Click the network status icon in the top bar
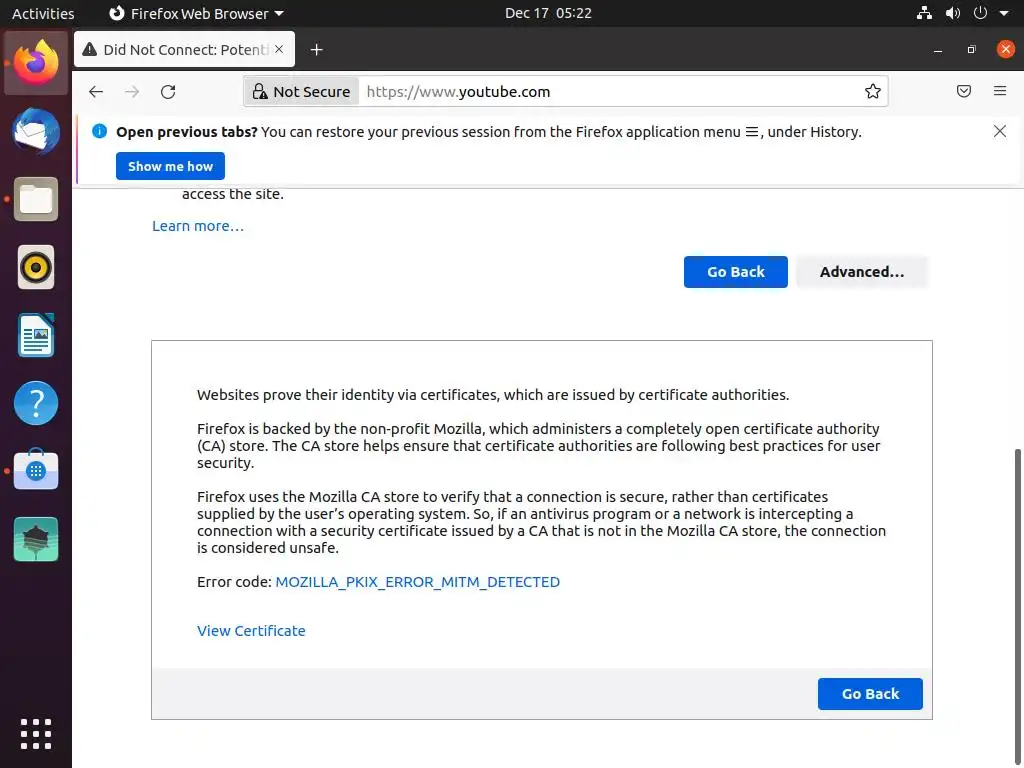Viewport: 1024px width, 768px height. 924,13
